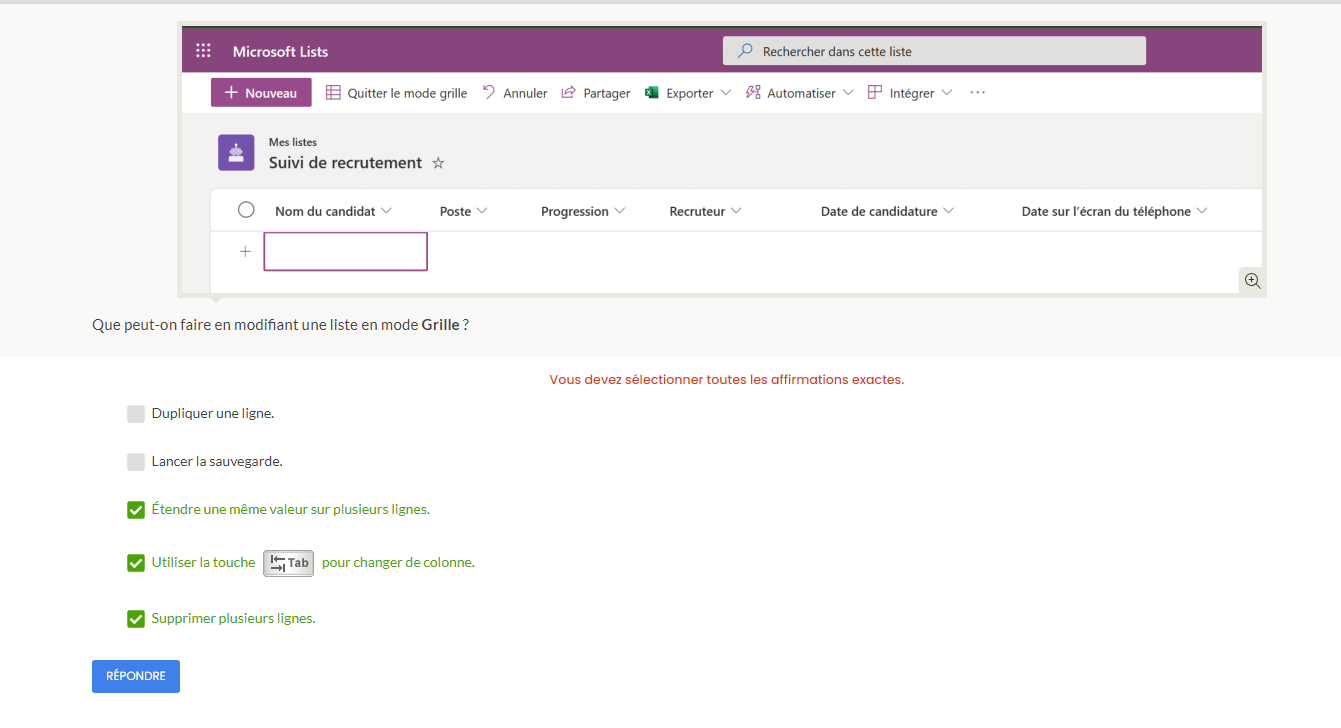Click the 'Rechercher dans cette liste' search field
This screenshot has height=728, width=1341.
click(x=934, y=51)
